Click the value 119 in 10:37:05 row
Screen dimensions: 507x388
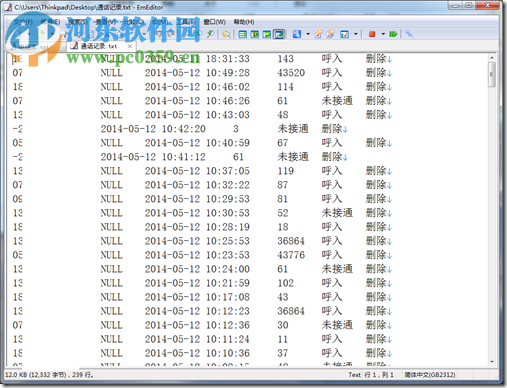tap(285, 171)
